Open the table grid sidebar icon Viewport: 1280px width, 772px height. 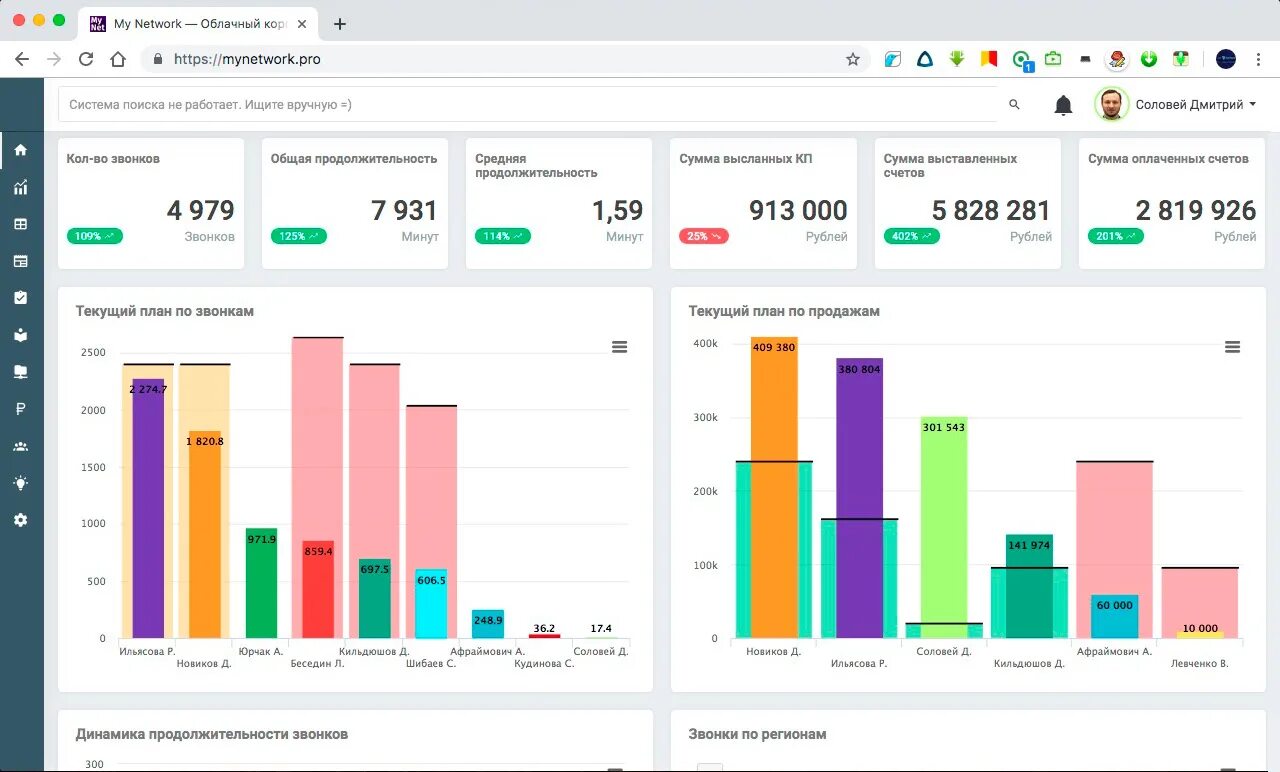[20, 224]
